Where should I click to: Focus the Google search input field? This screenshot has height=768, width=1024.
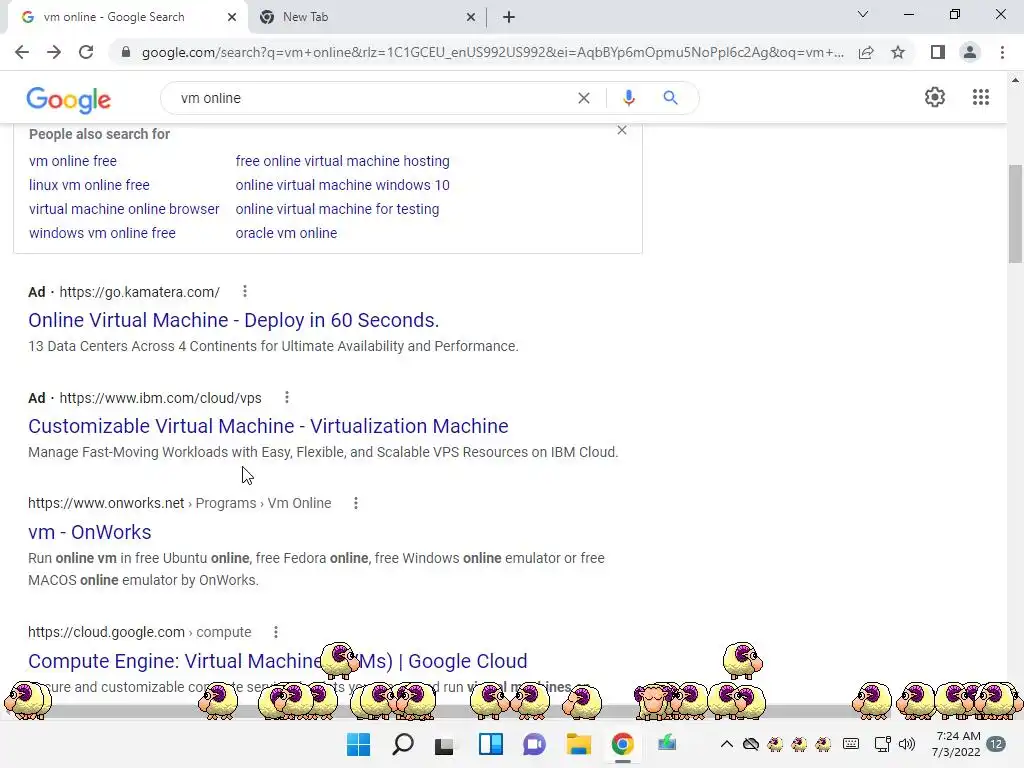click(374, 98)
